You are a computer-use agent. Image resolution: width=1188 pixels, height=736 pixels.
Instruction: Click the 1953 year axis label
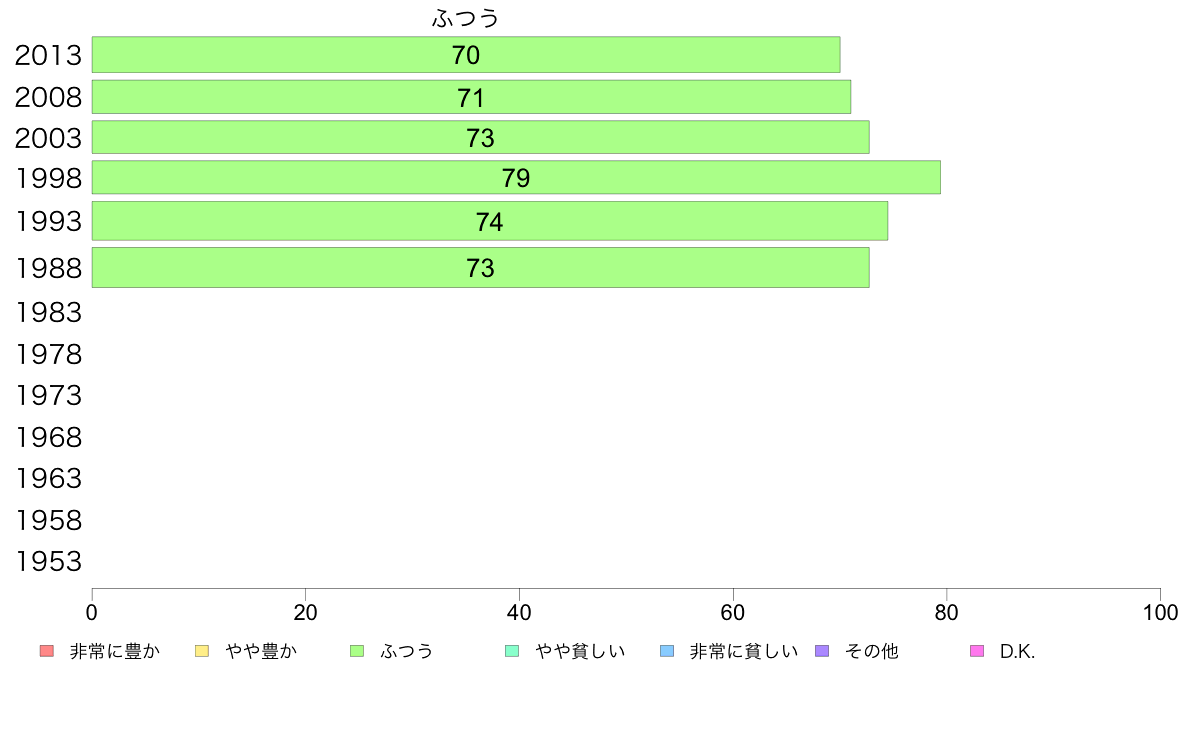coord(48,562)
